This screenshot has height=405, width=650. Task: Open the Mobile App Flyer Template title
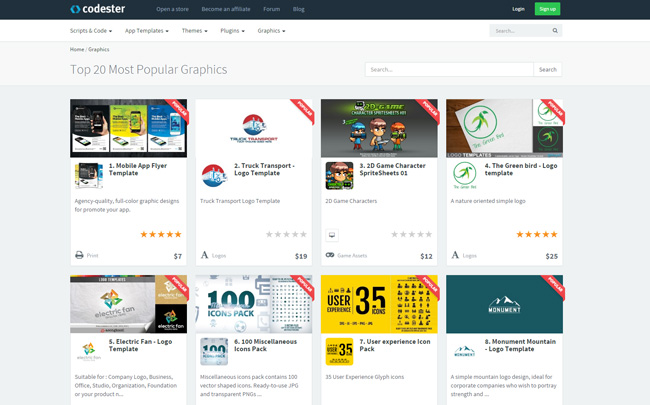pos(138,169)
